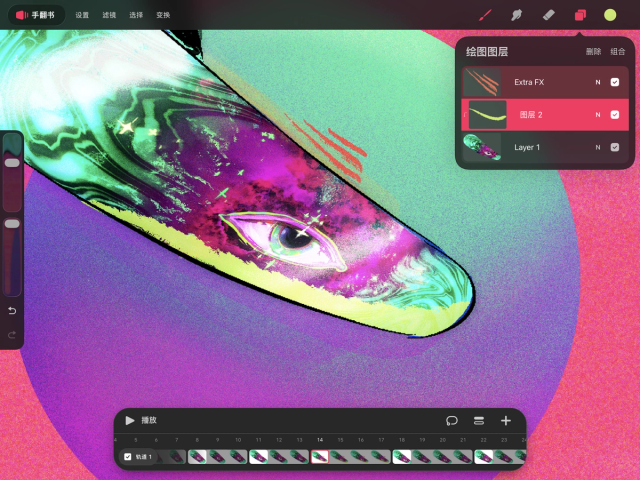Jump to frame number 23 marker

point(504,440)
